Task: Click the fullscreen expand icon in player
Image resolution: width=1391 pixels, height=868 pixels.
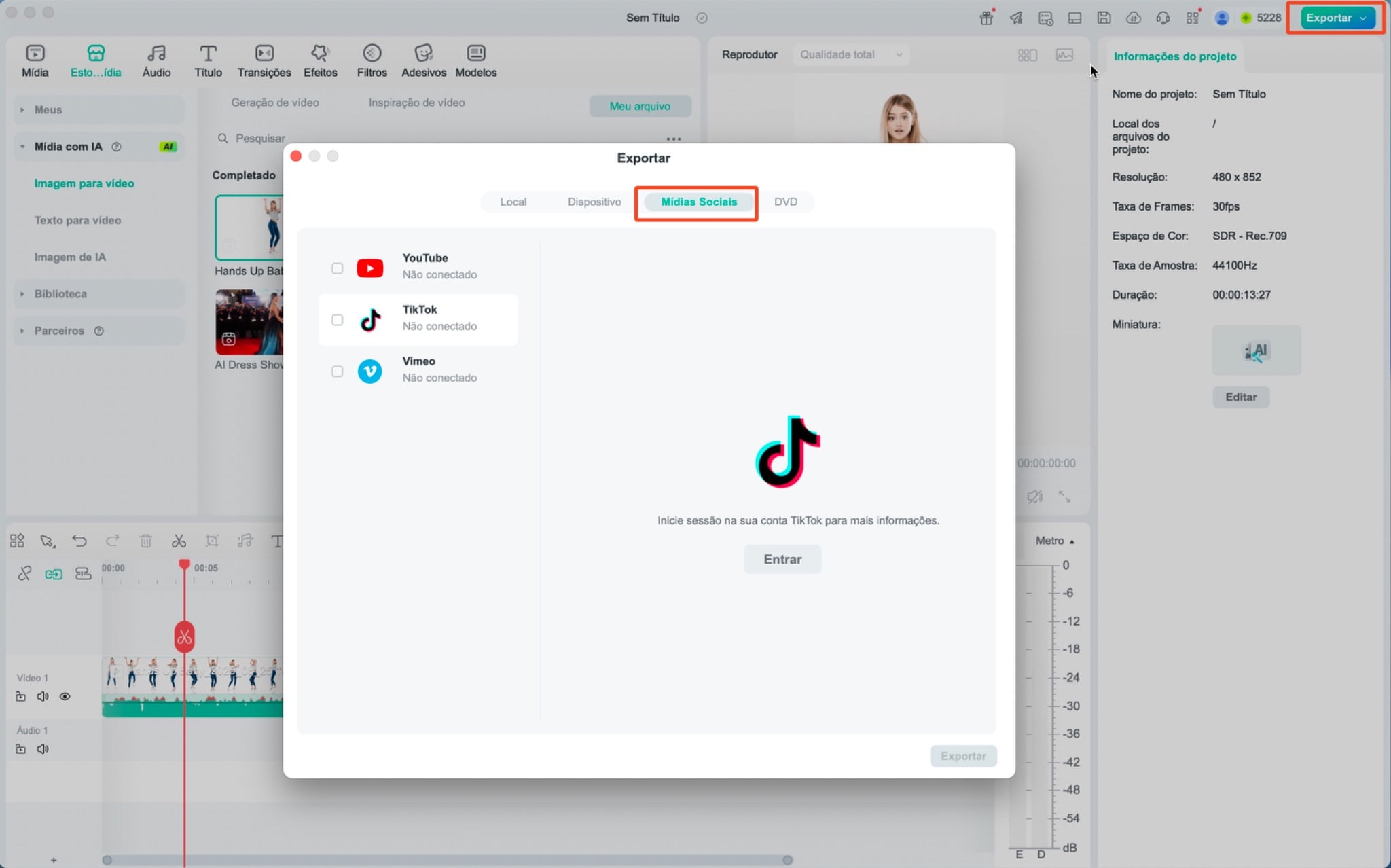Action: click(1064, 496)
